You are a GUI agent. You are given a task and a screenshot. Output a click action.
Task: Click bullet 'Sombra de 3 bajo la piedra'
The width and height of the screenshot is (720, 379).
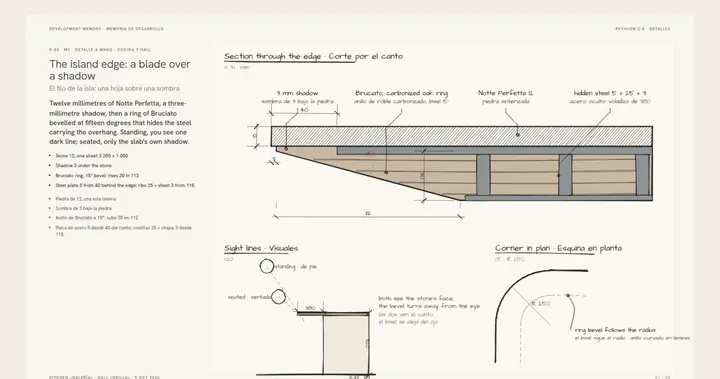pos(84,209)
